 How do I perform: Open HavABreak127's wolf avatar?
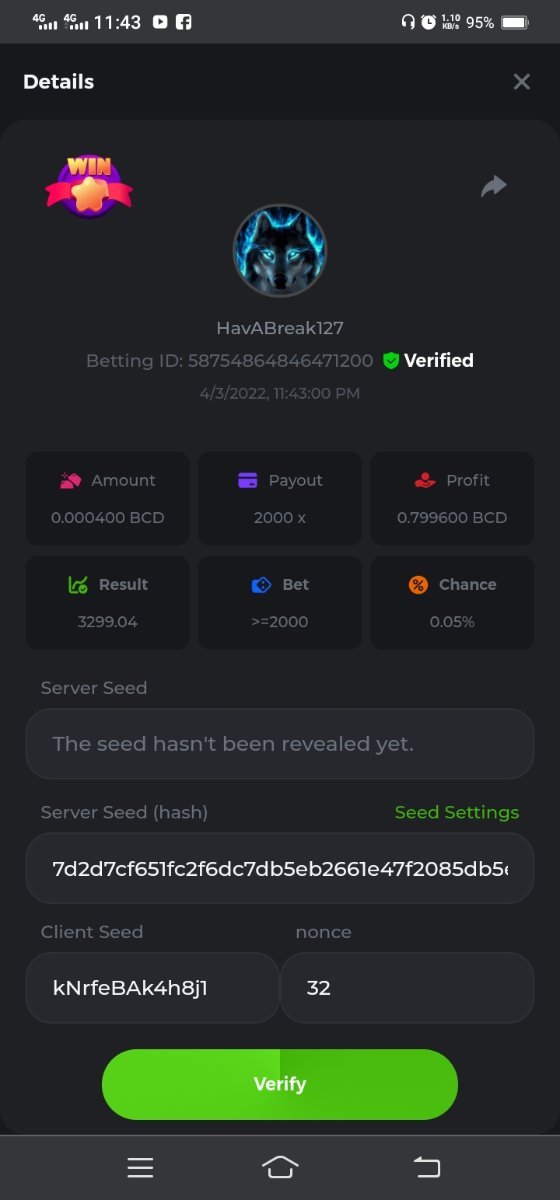(x=280, y=251)
